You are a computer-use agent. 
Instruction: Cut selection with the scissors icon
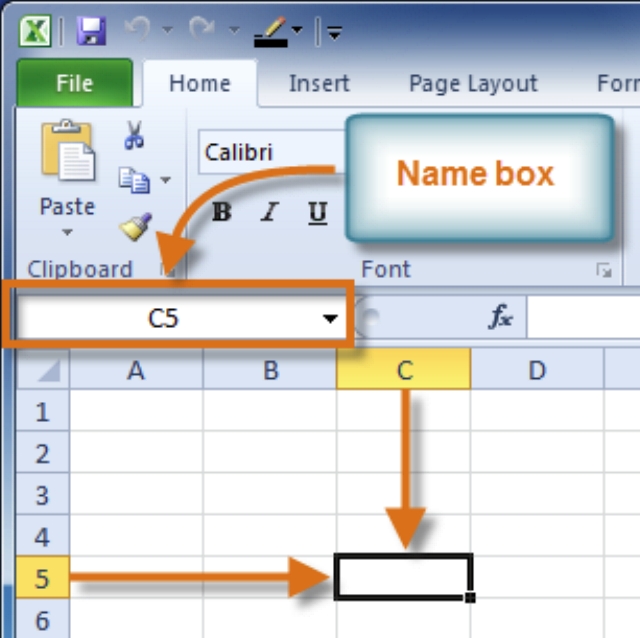[134, 135]
